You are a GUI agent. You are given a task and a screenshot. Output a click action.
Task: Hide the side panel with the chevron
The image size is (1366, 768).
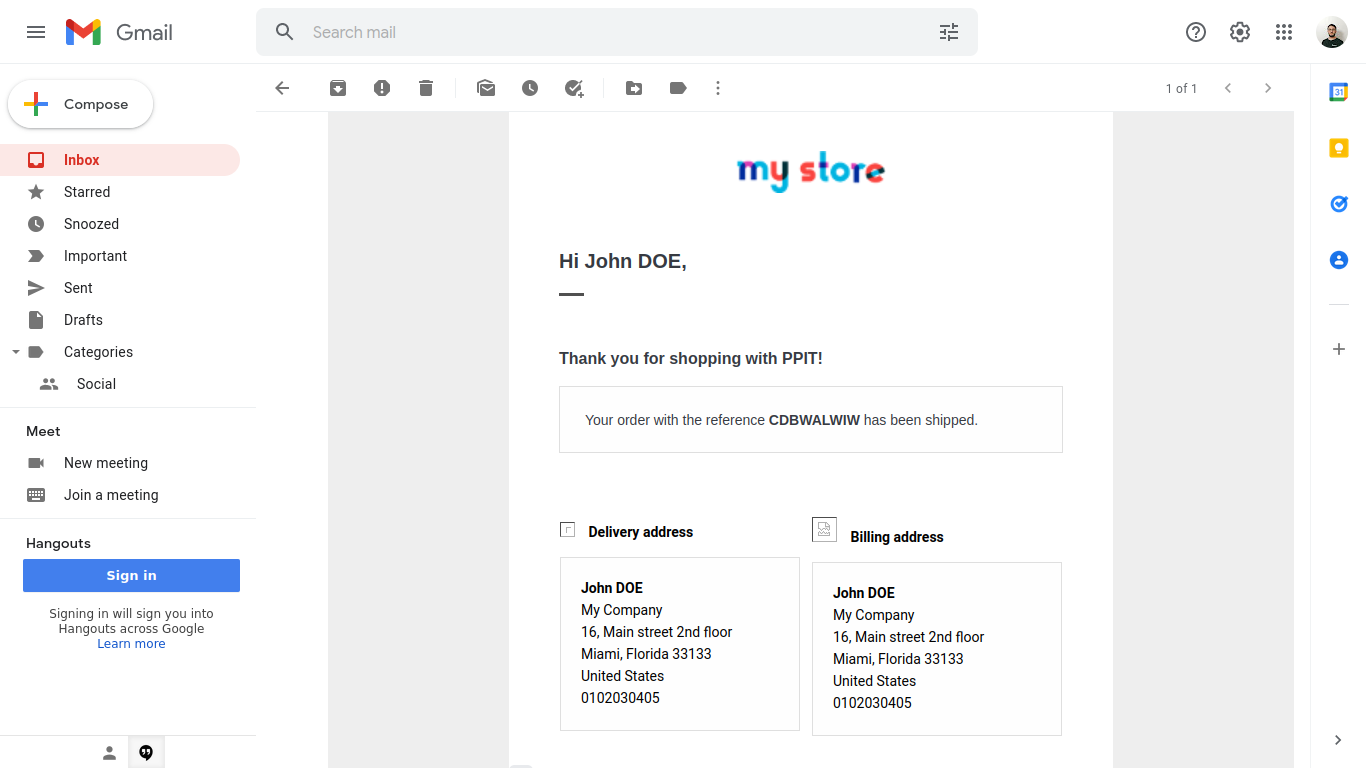(x=1338, y=740)
